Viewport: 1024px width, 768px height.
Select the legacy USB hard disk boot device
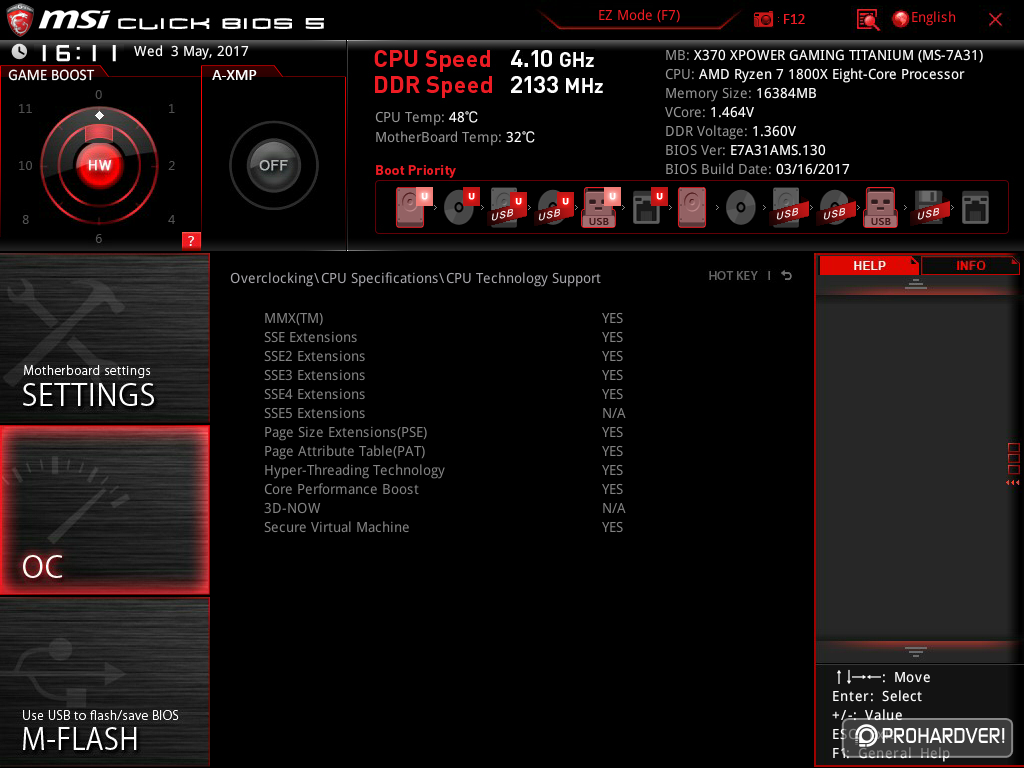(x=787, y=207)
